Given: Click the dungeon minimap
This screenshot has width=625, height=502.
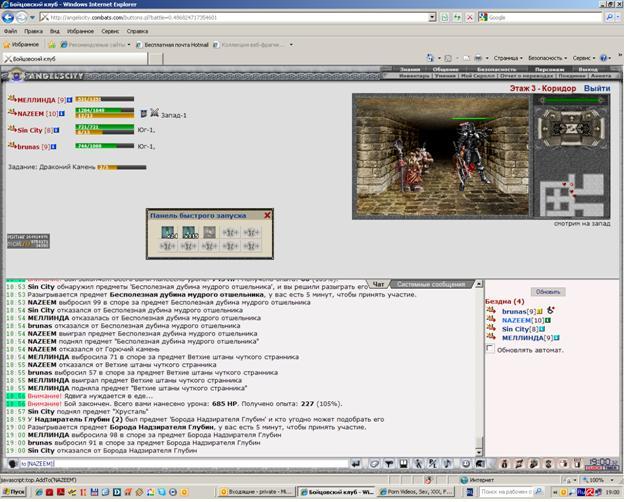Looking at the screenshot, I should 571,194.
